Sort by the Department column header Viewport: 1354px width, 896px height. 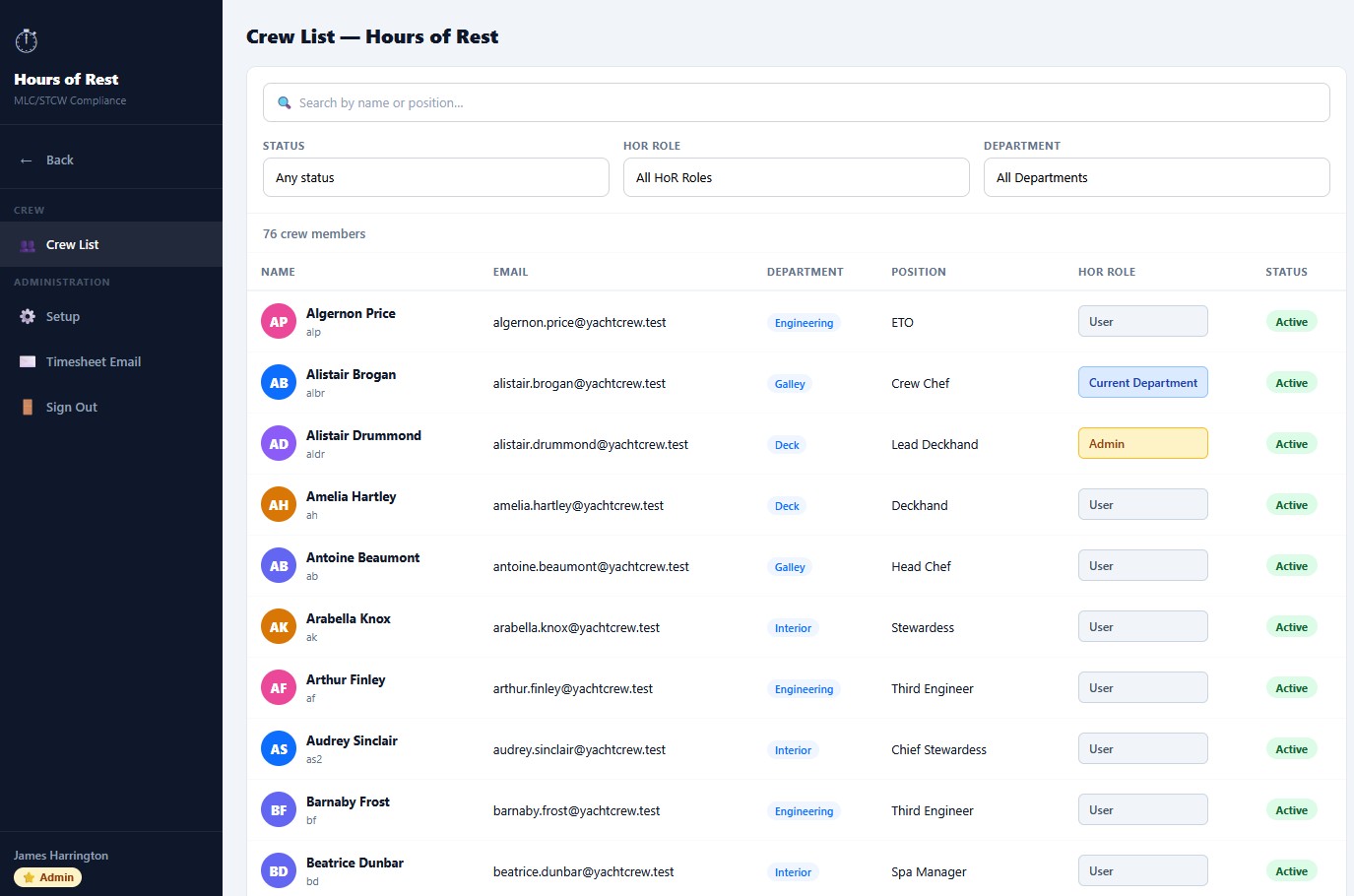click(x=805, y=272)
